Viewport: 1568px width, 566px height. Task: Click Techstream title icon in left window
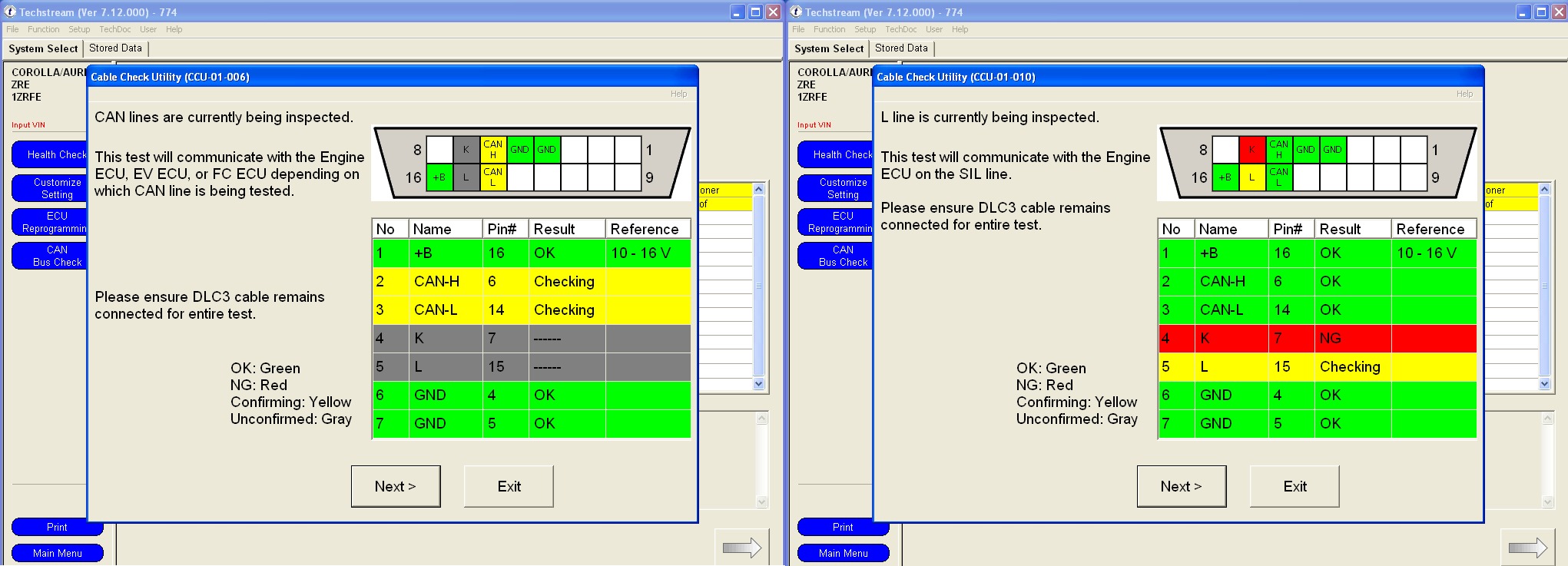tap(11, 12)
